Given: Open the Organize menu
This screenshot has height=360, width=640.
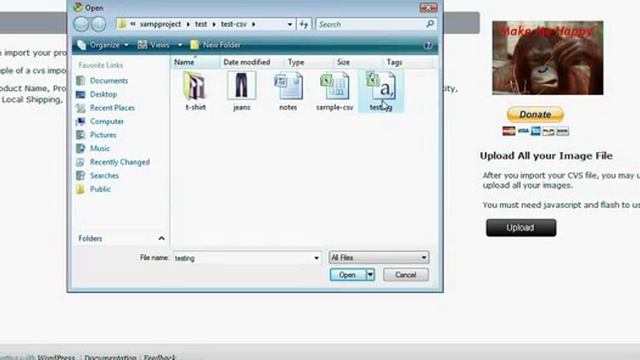Looking at the screenshot, I should pyautogui.click(x=103, y=45).
